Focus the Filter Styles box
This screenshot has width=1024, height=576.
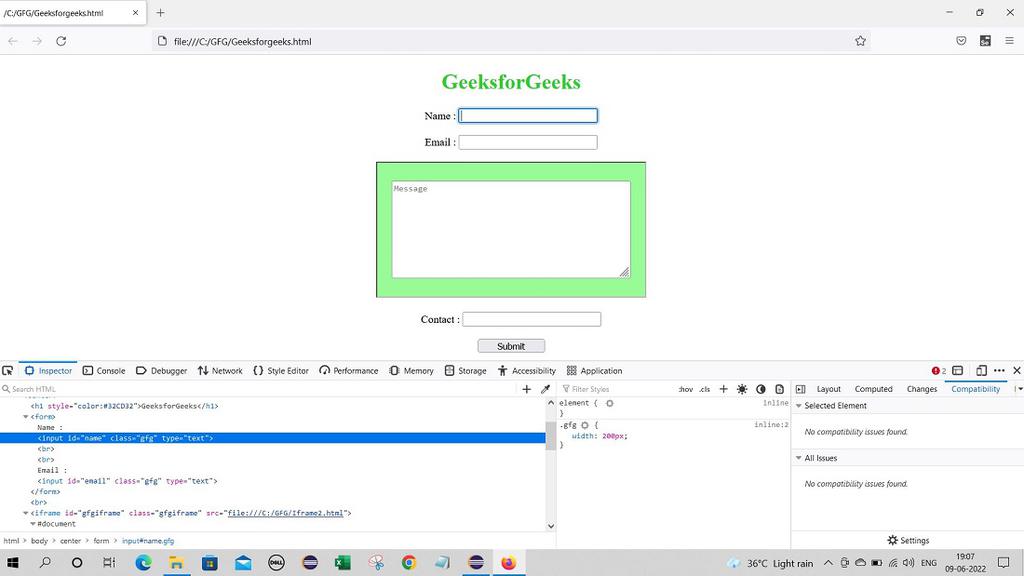pos(617,389)
